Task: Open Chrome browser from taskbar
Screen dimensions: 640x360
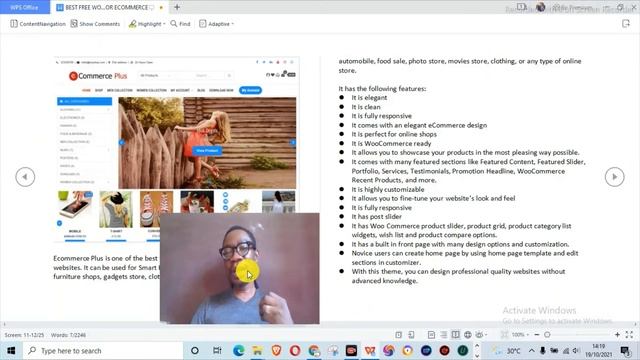Action: click(314, 351)
